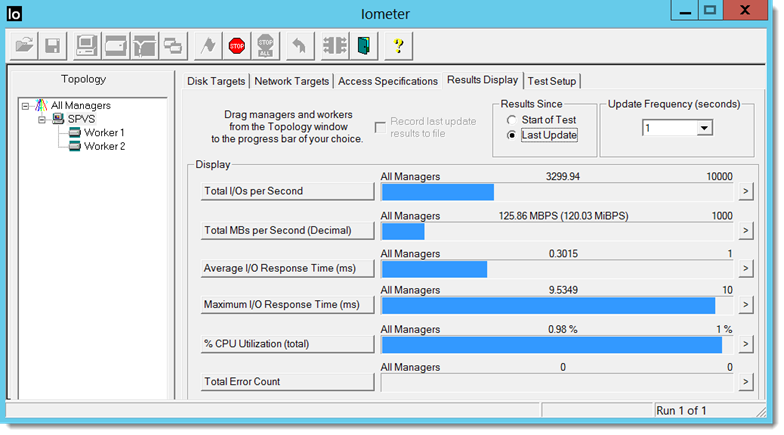The image size is (784, 435).
Task: Click the Maximum I/O Response Time progress bar
Action: point(557,306)
